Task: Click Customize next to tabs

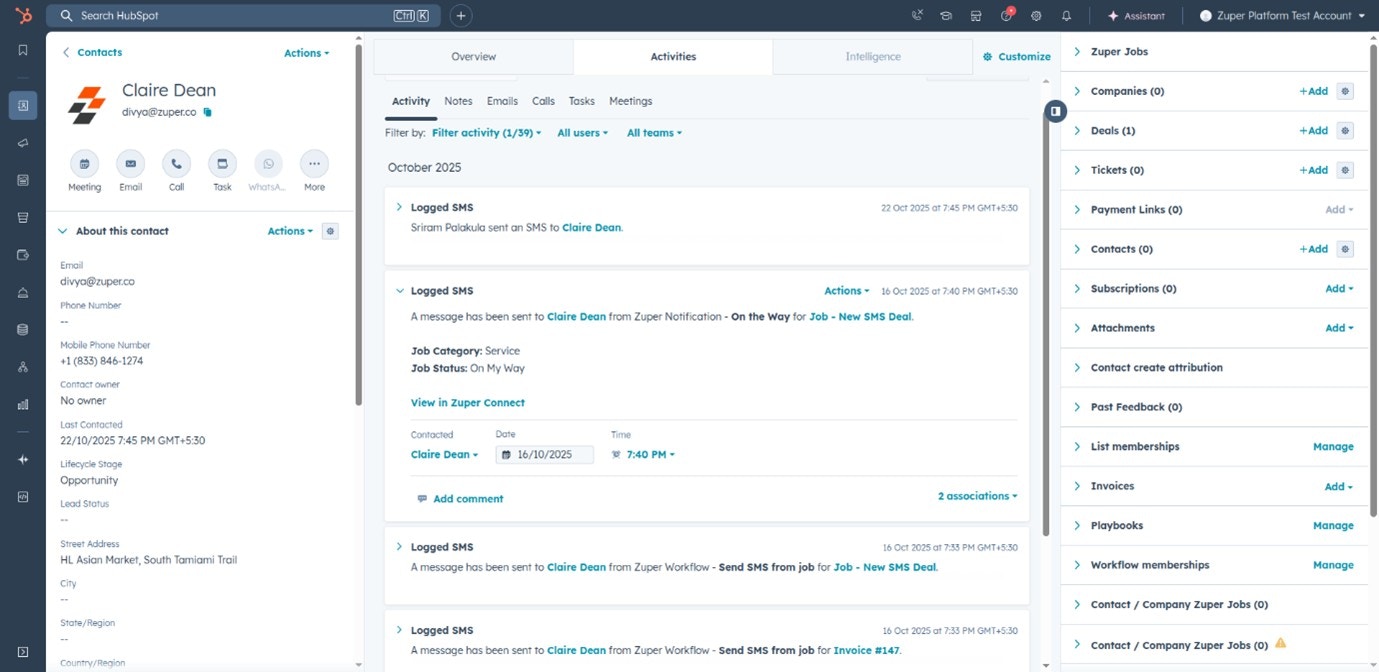Action: [1017, 57]
